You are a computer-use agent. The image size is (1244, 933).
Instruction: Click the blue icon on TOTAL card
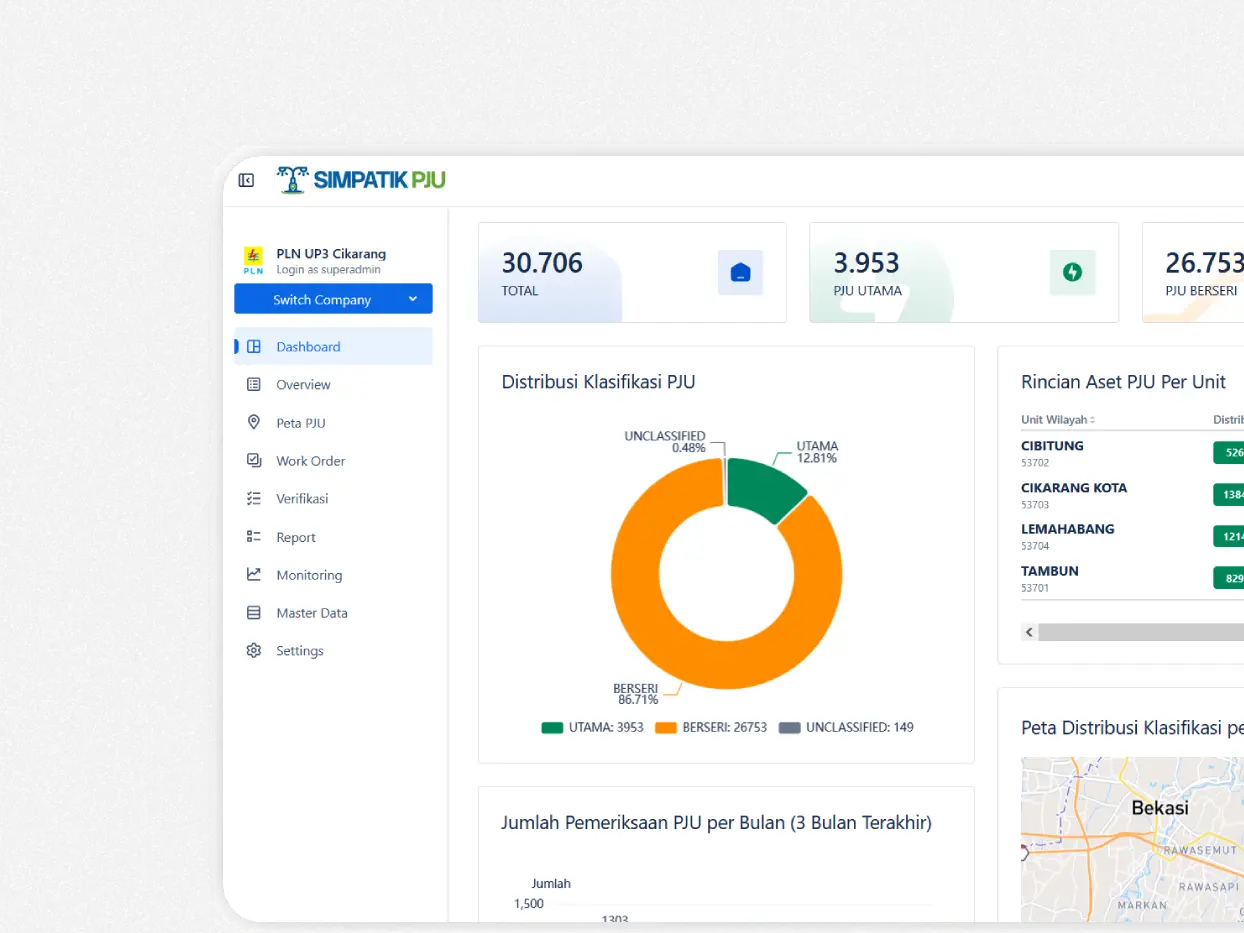[x=740, y=272]
